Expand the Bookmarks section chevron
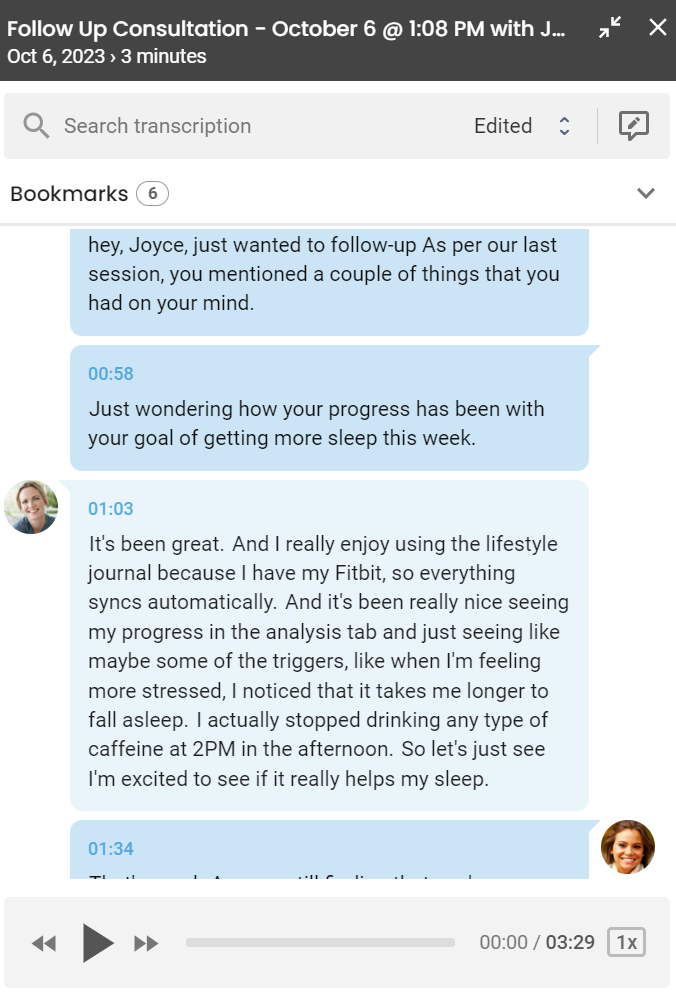This screenshot has width=676, height=997. (x=646, y=193)
